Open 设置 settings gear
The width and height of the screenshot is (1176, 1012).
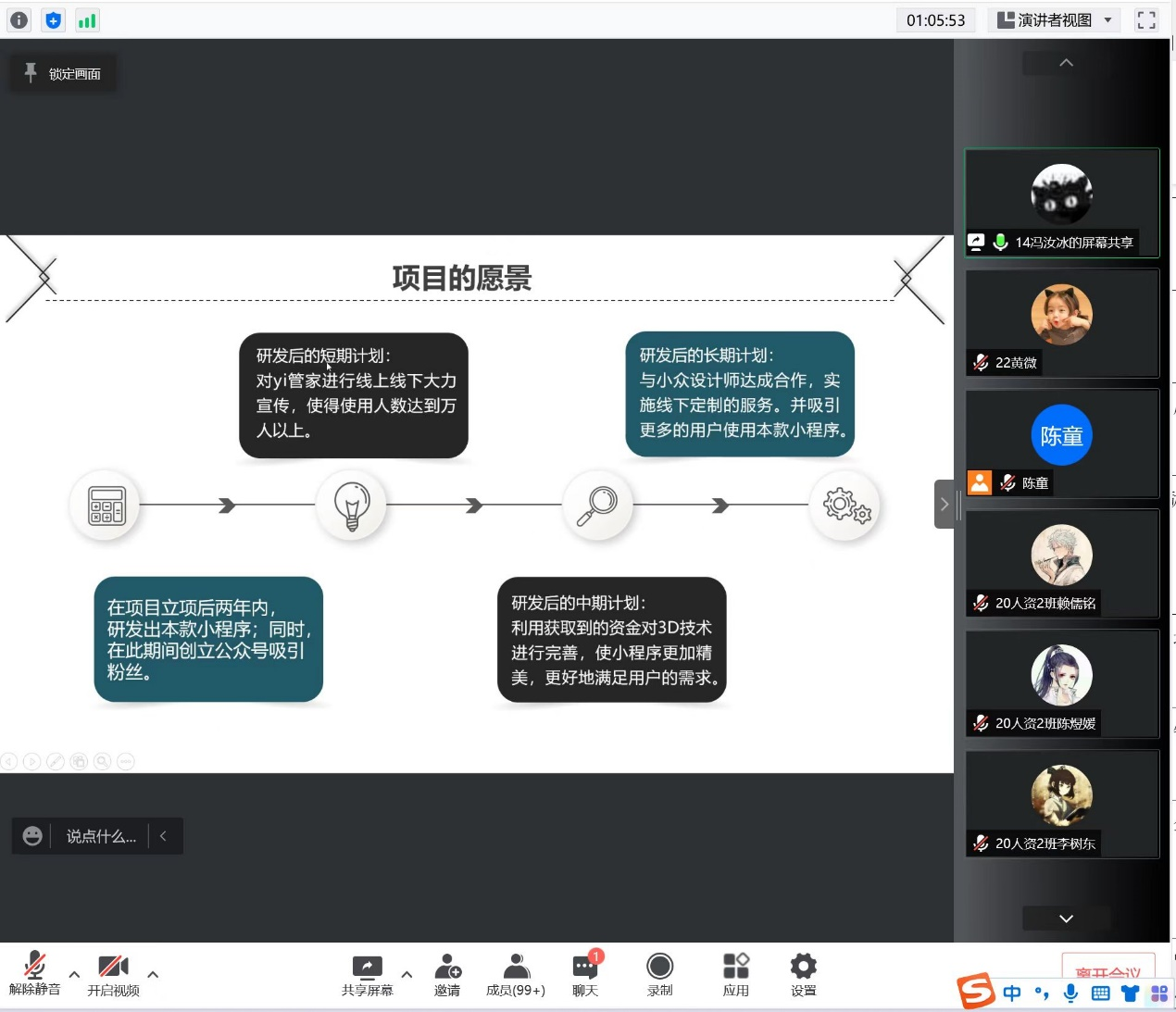pos(803,975)
